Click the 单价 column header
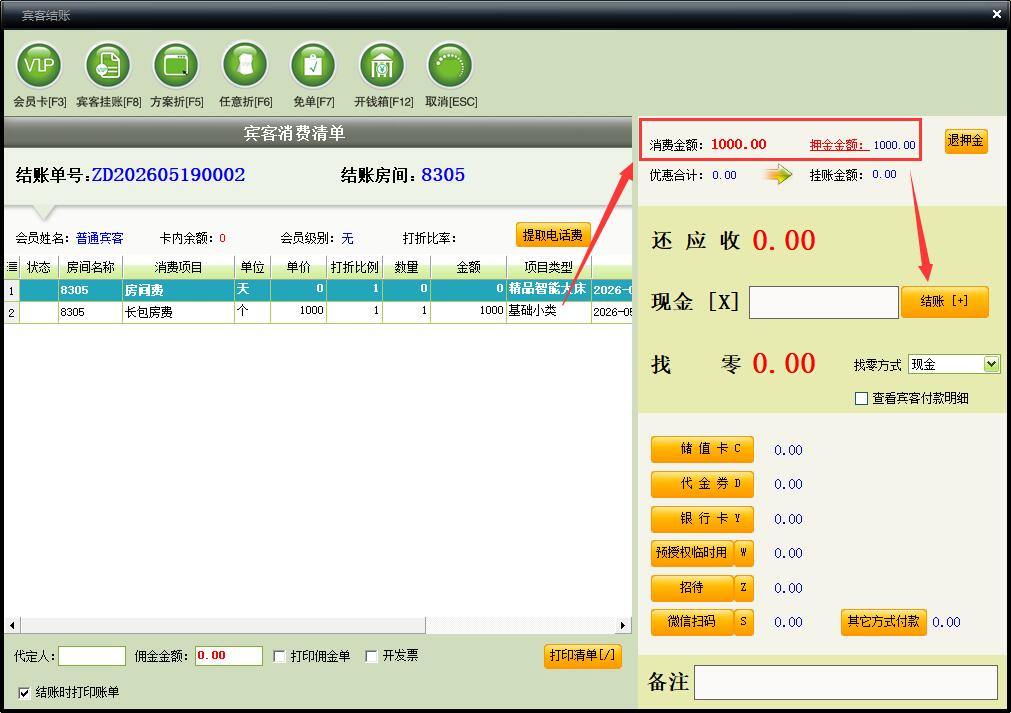Viewport: 1011px width, 713px height. click(299, 267)
